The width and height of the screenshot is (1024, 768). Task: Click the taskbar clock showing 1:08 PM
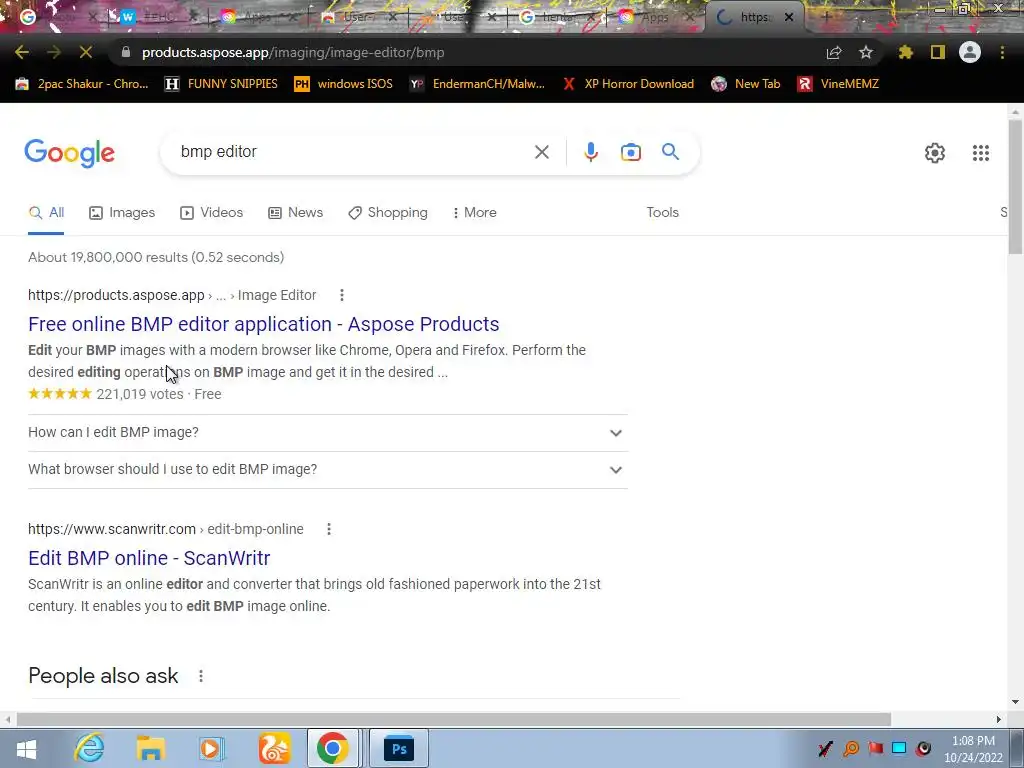973,749
